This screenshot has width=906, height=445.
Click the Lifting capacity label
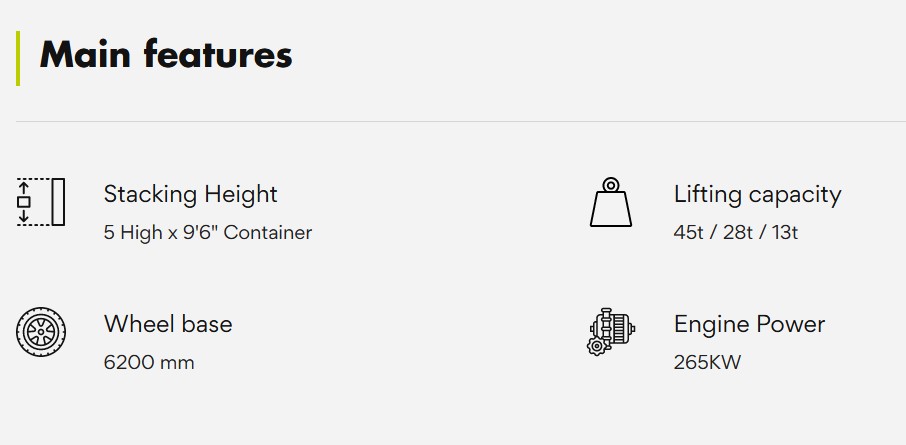click(x=757, y=194)
